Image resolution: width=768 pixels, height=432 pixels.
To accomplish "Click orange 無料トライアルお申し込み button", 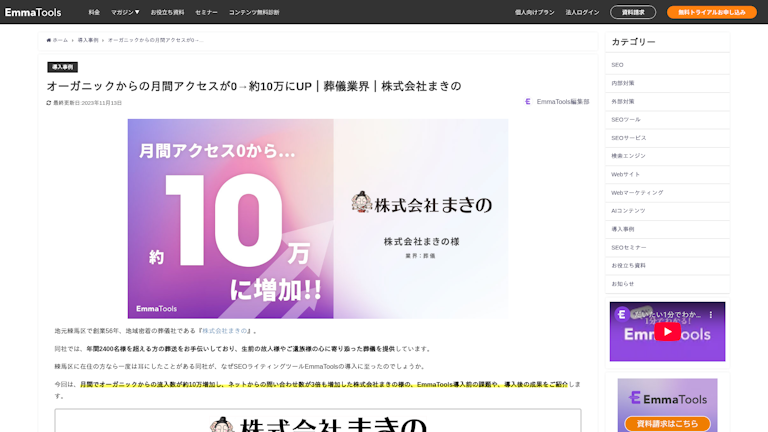I will point(712,12).
